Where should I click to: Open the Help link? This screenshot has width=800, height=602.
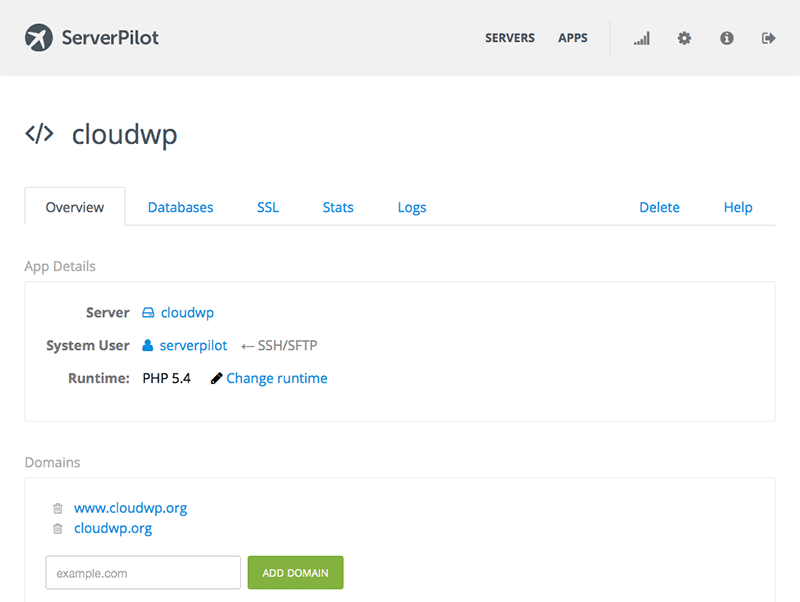tap(738, 207)
